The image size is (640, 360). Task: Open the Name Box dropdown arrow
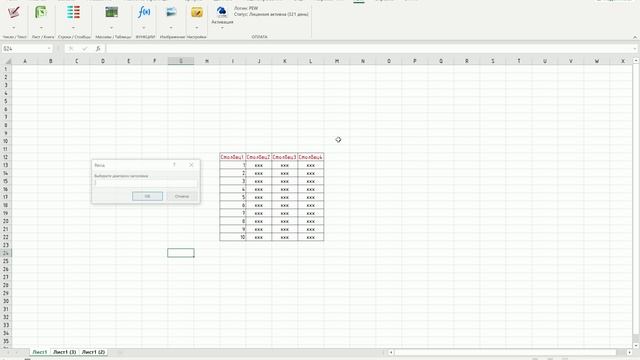click(x=49, y=49)
